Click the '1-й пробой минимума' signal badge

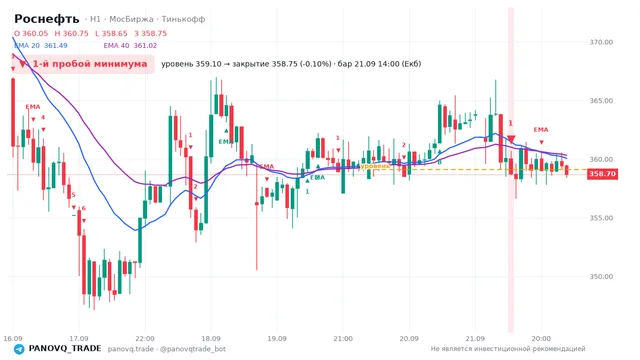coord(83,64)
